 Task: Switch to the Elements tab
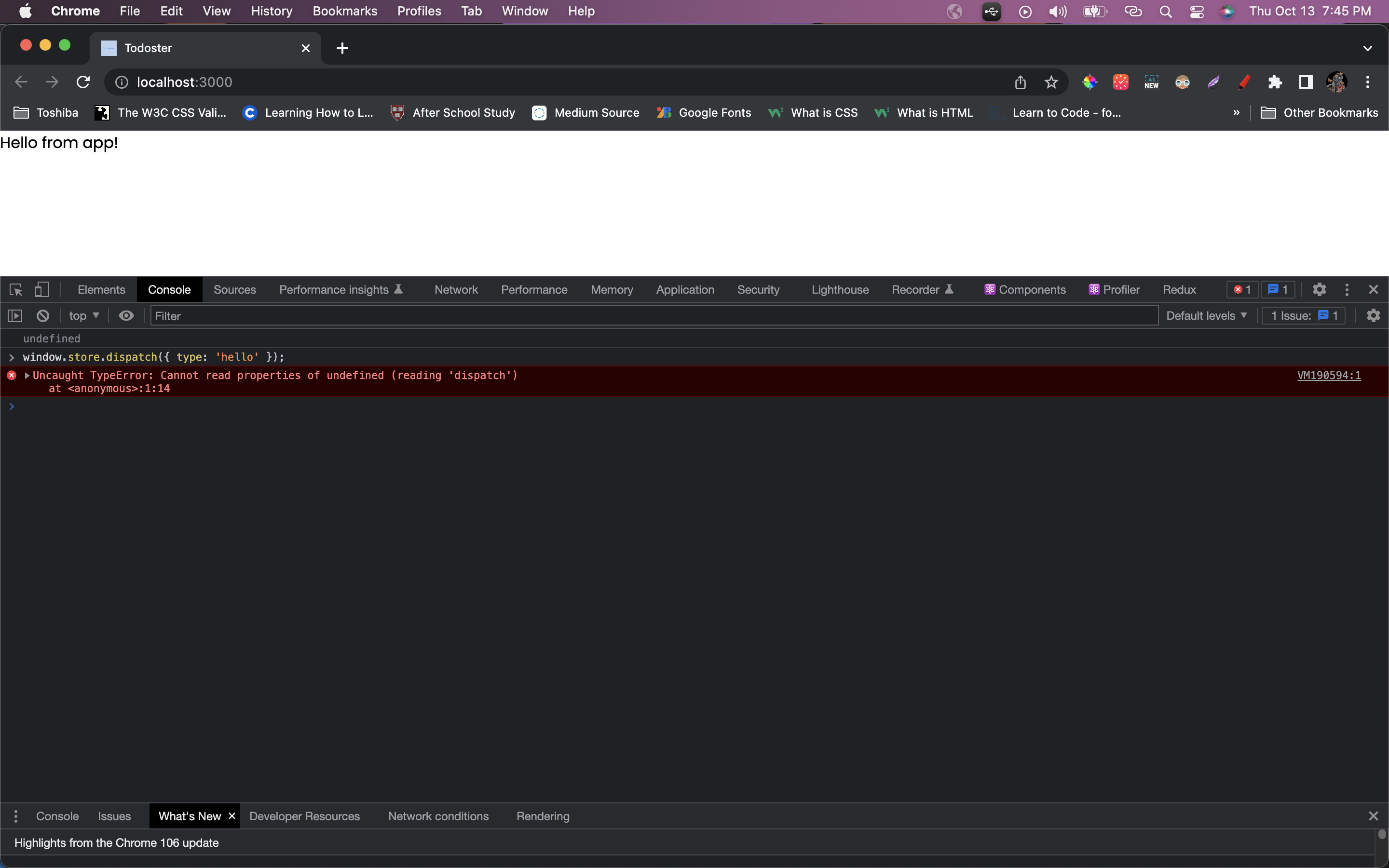[x=102, y=289]
